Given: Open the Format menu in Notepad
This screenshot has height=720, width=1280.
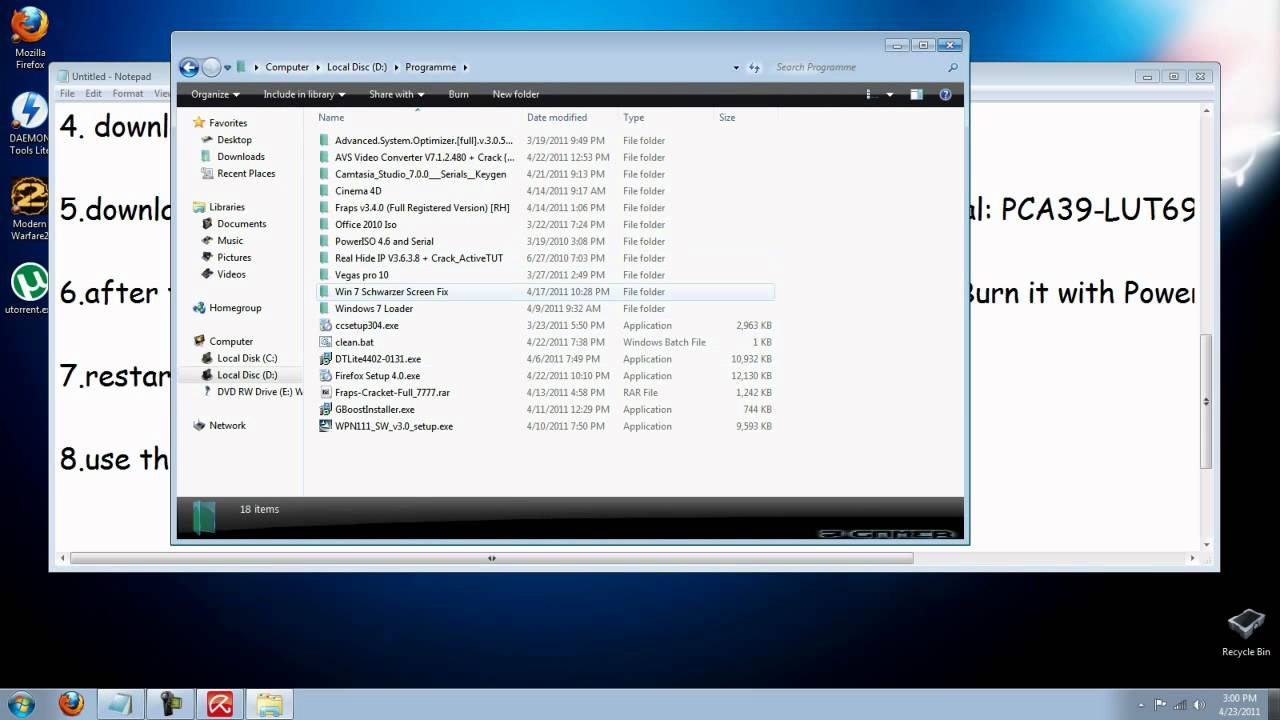Looking at the screenshot, I should [x=128, y=94].
